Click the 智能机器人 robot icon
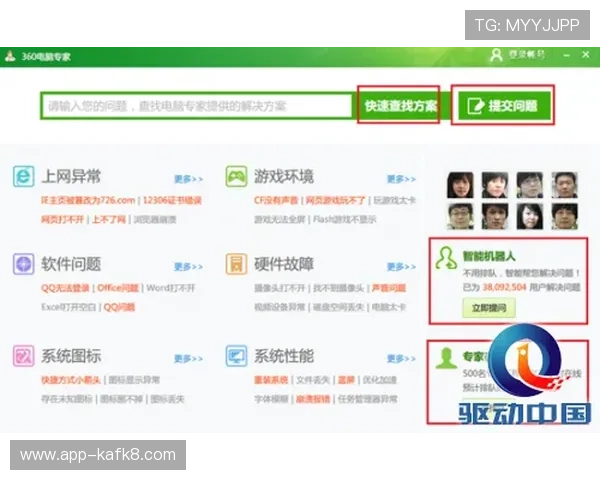This screenshot has height=480, width=600. (446, 258)
